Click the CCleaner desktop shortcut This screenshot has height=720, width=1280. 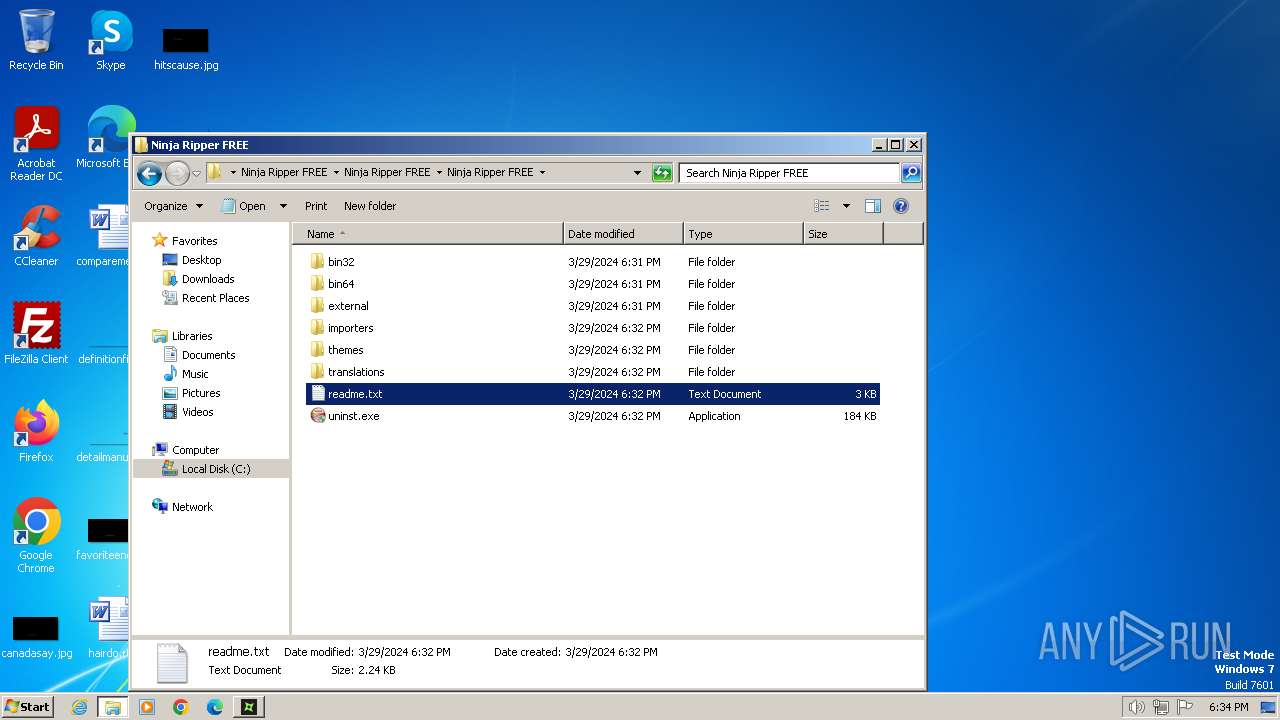pos(36,236)
